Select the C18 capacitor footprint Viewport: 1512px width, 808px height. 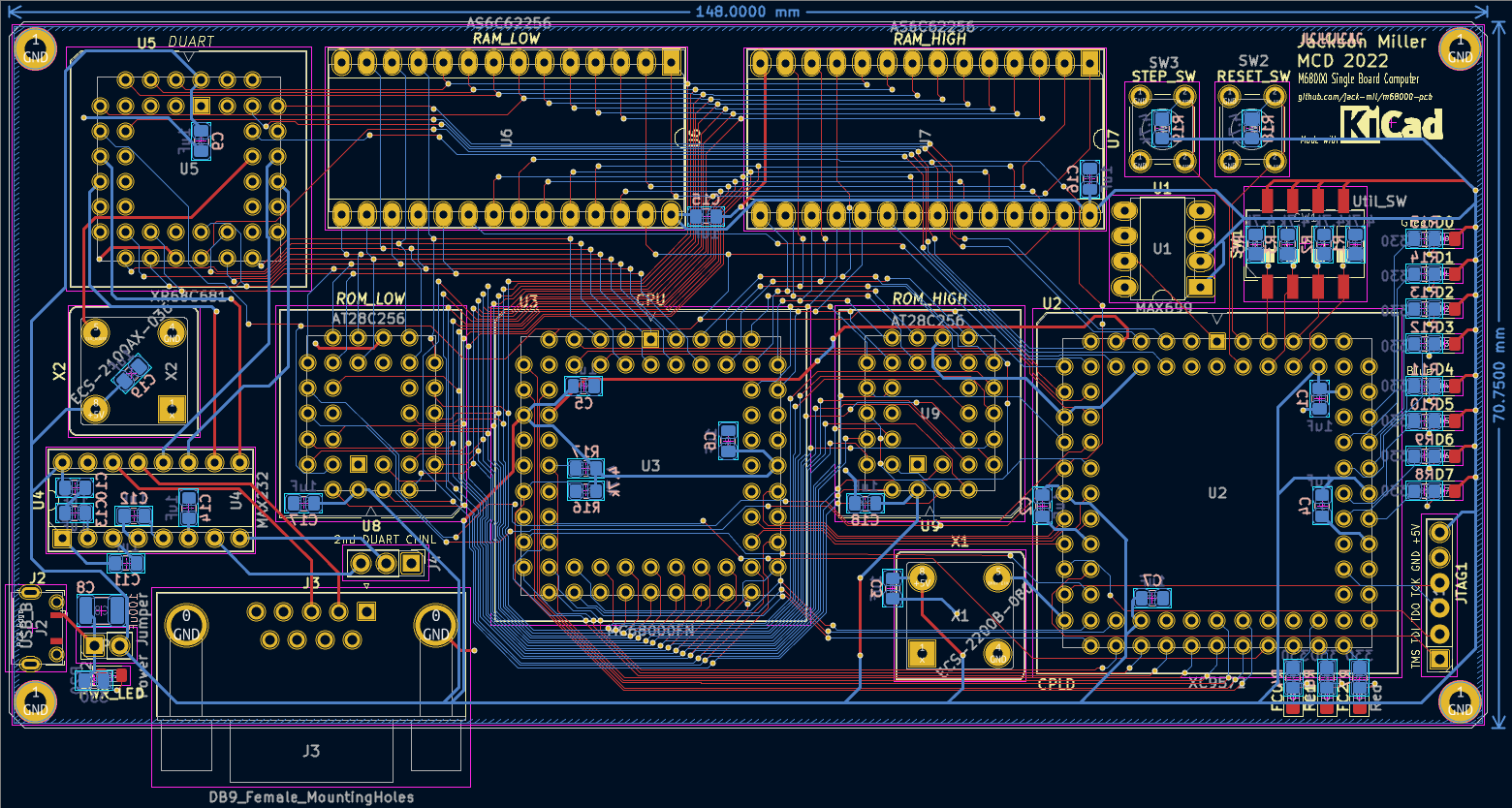865,503
